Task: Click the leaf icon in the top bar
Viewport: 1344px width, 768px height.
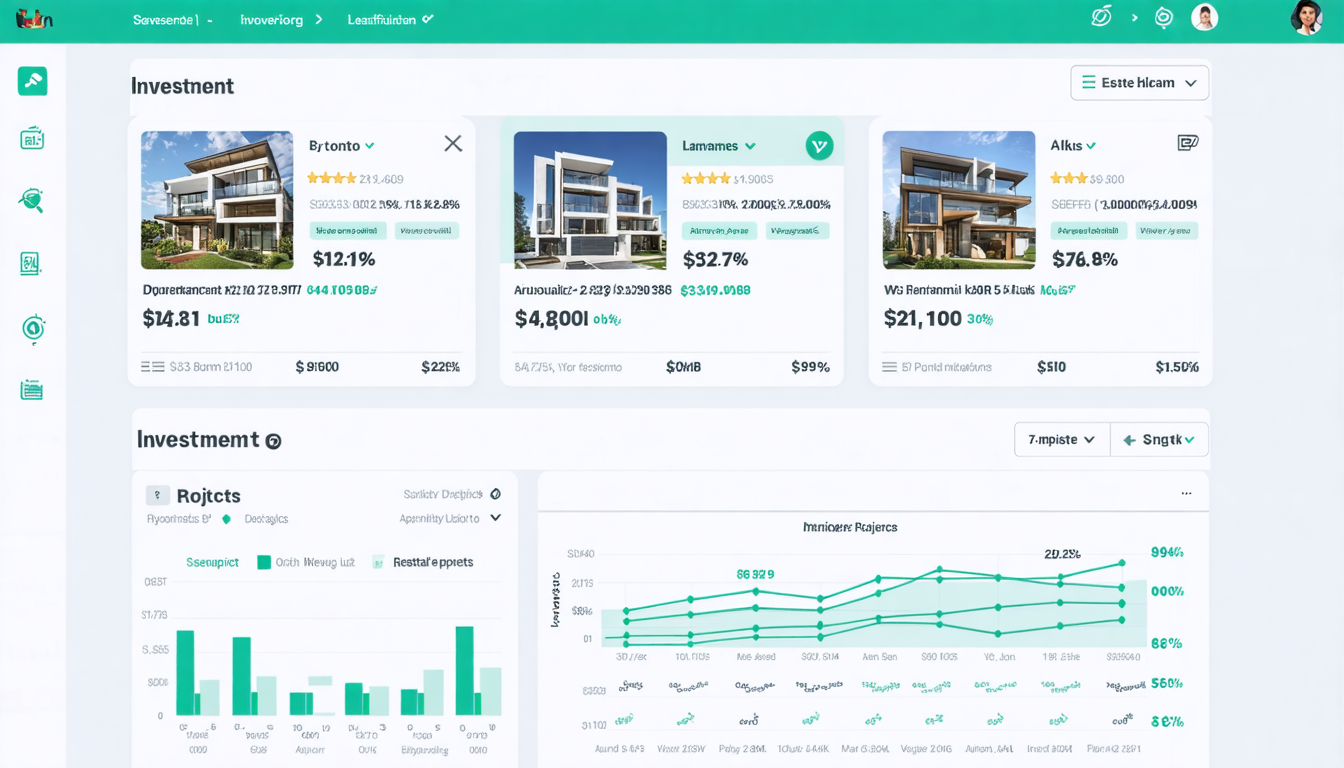Action: [1101, 17]
